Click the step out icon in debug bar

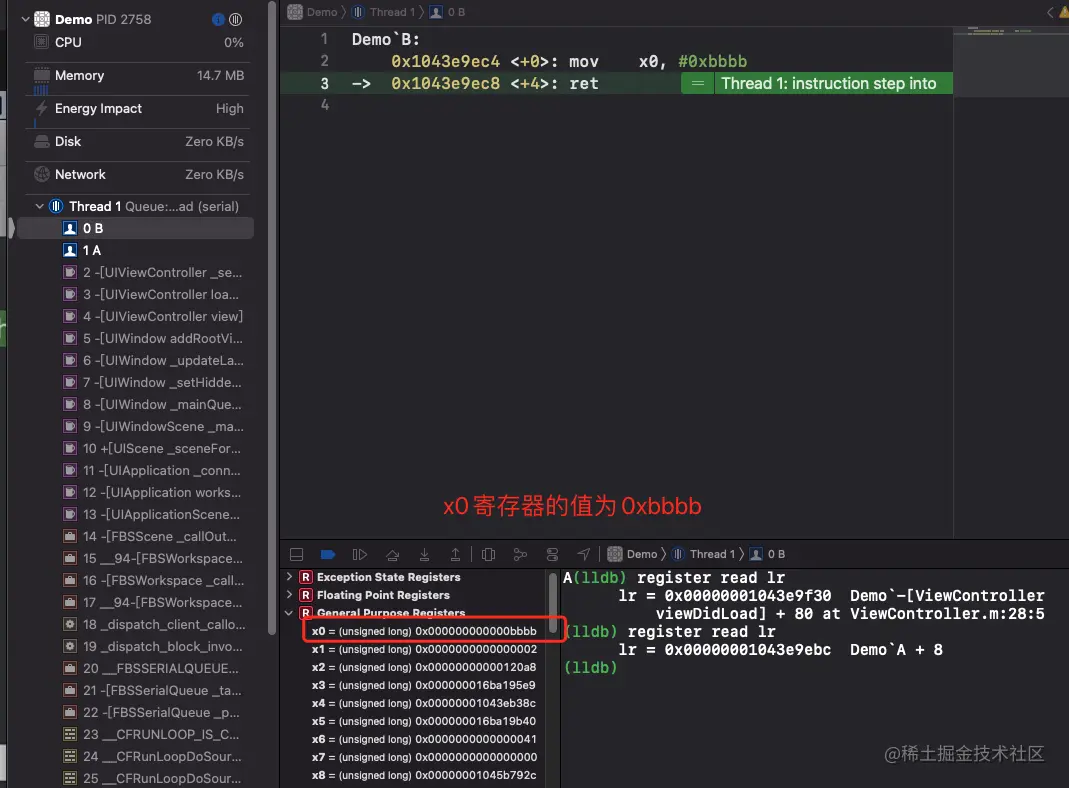coord(456,554)
